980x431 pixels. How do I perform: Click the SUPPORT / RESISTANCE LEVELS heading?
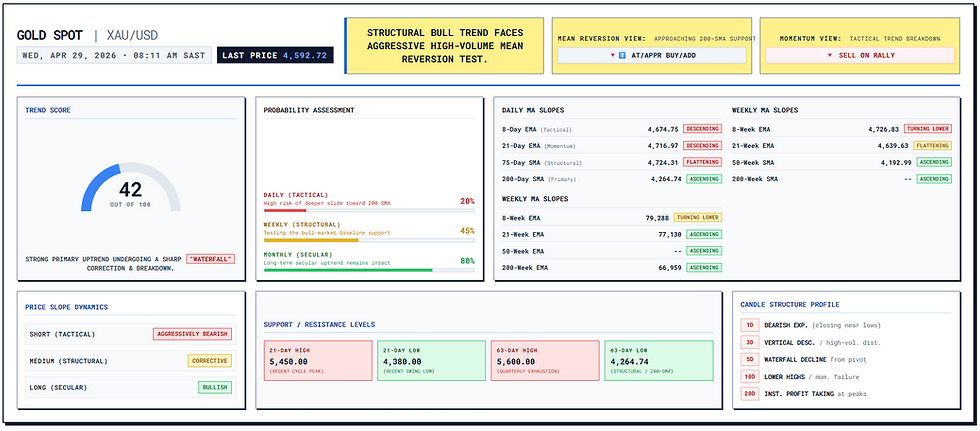click(x=319, y=325)
